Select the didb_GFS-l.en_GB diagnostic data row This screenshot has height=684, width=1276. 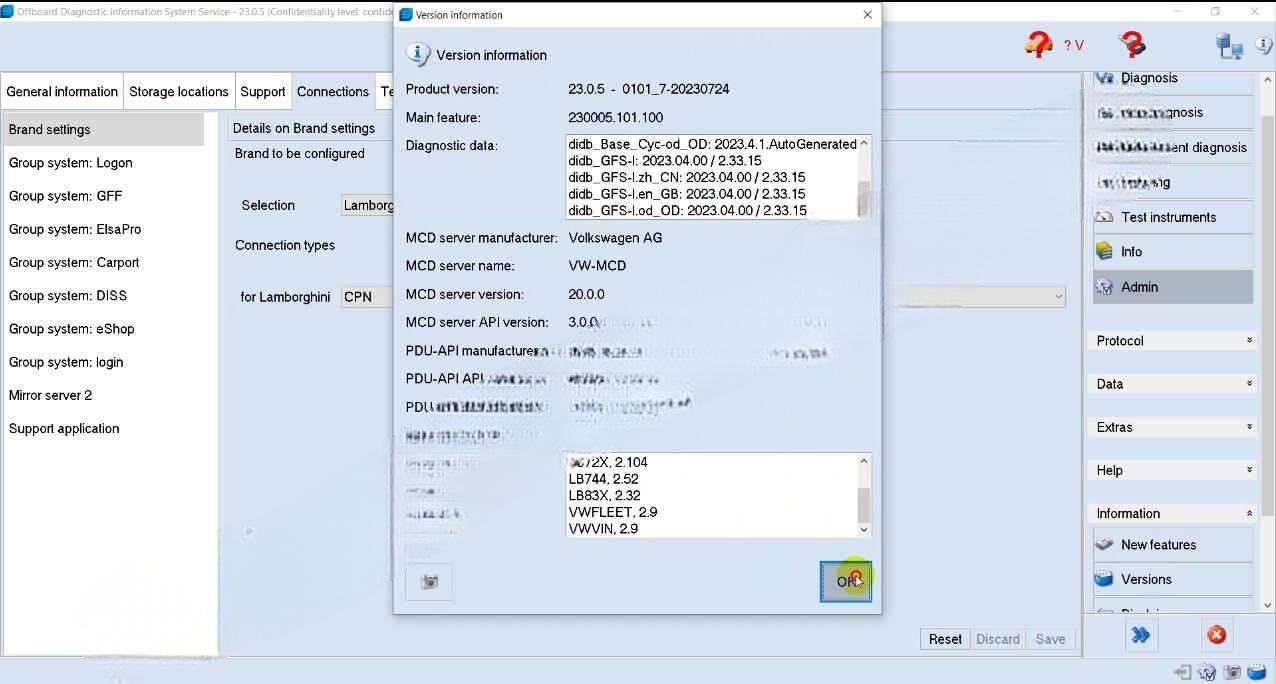point(686,194)
